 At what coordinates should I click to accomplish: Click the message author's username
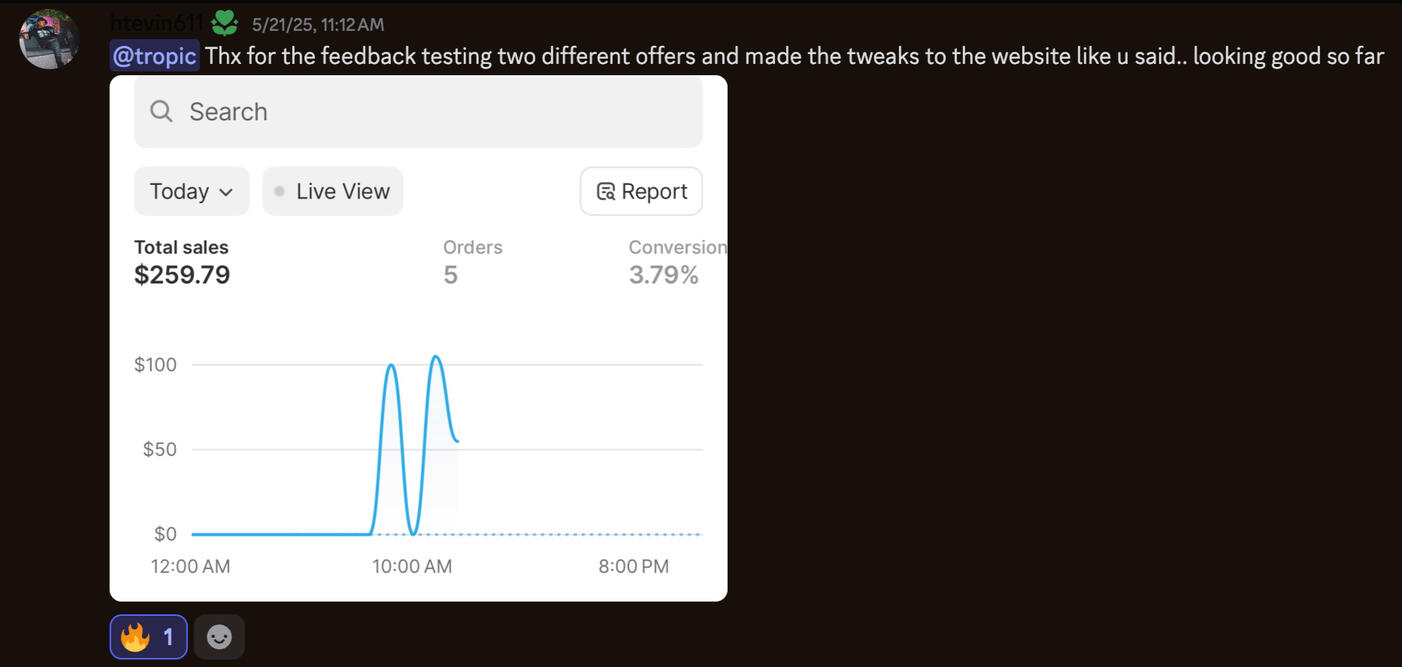tap(156, 22)
